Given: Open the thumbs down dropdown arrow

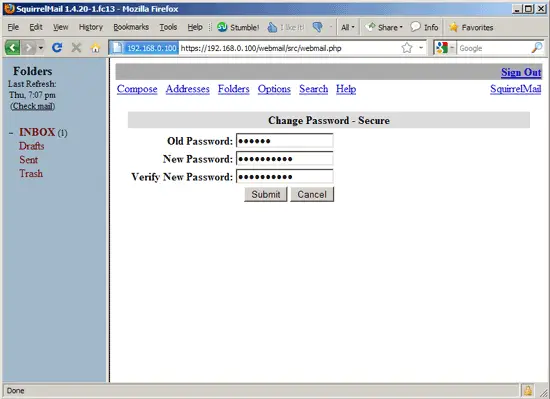Looking at the screenshot, I should point(330,27).
